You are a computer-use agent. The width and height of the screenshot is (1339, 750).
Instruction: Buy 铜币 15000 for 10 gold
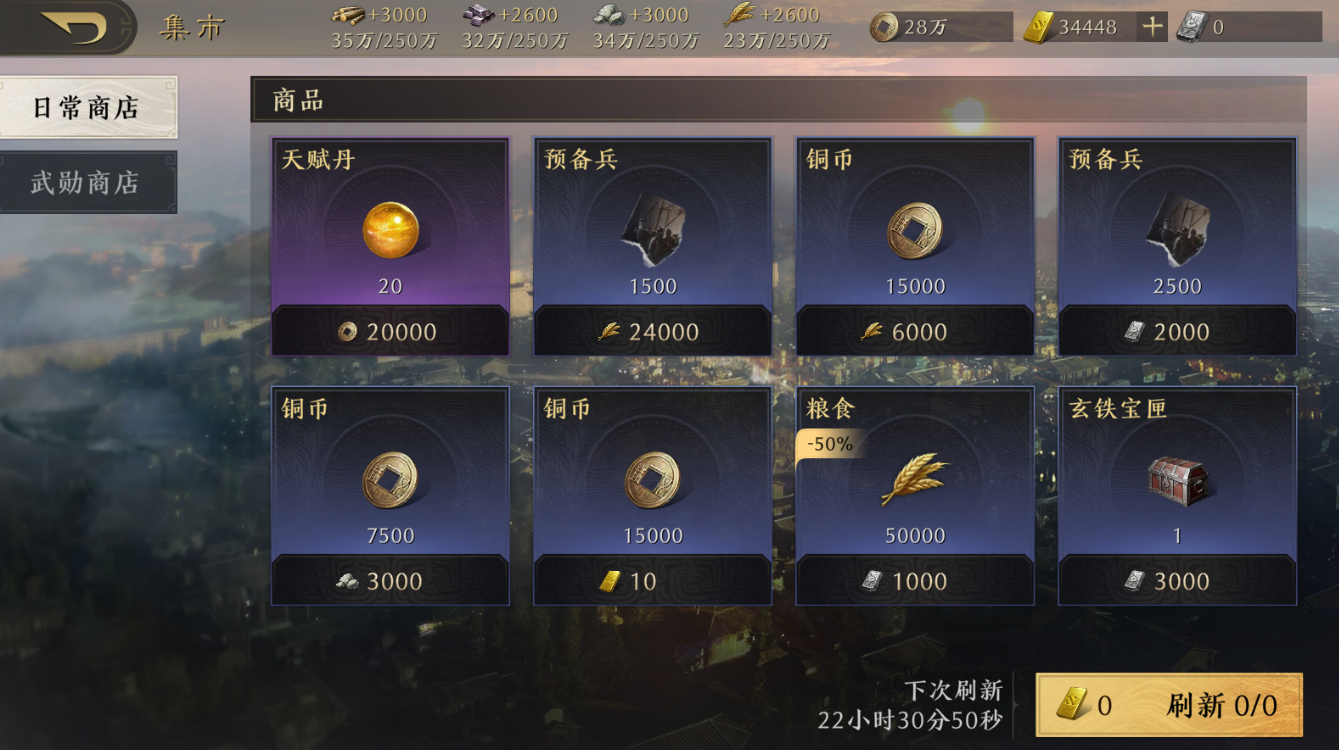[652, 580]
